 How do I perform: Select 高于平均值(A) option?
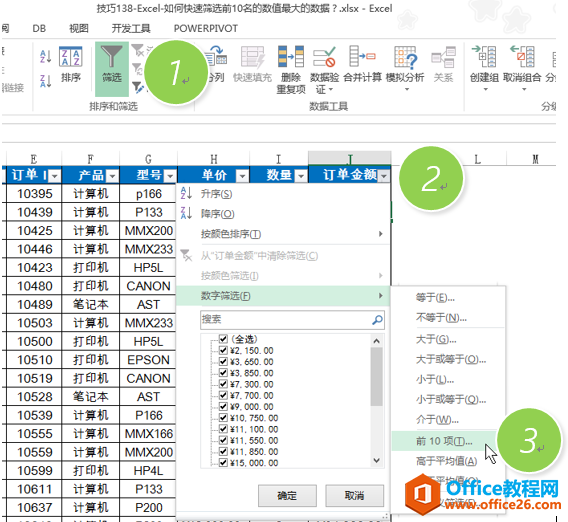tap(446, 461)
